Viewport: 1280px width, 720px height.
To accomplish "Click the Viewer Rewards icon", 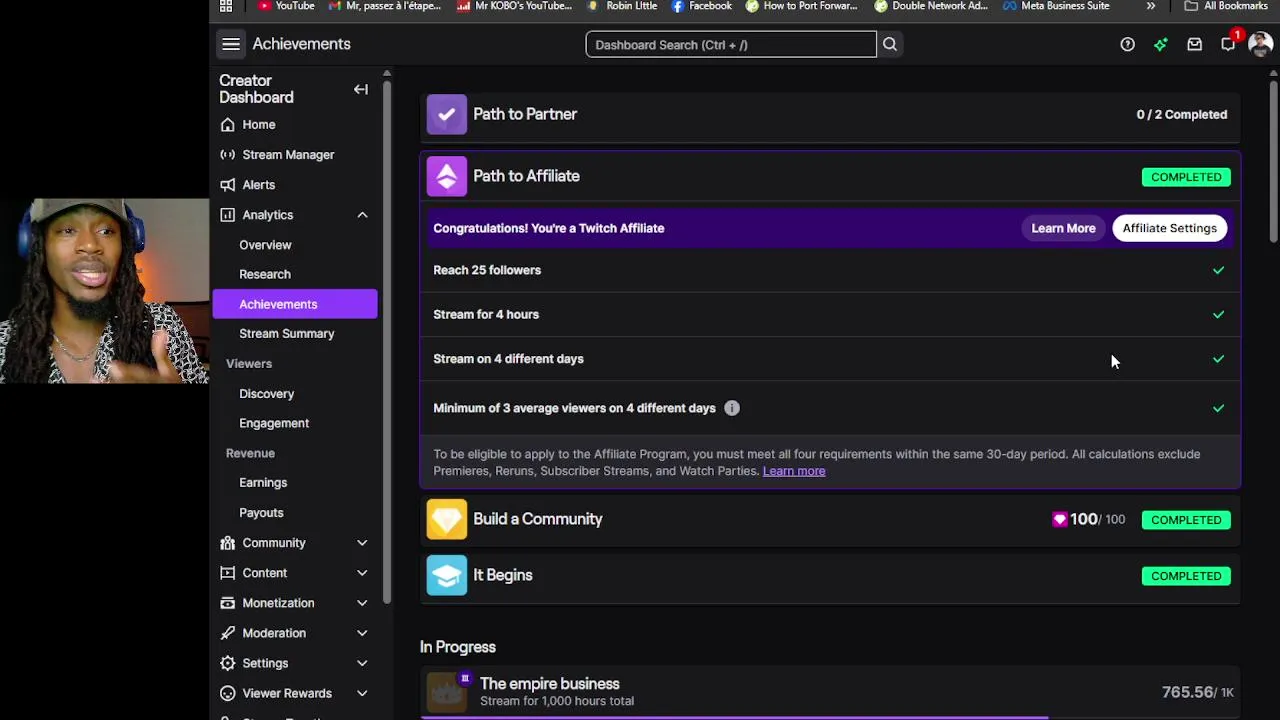I will (228, 693).
